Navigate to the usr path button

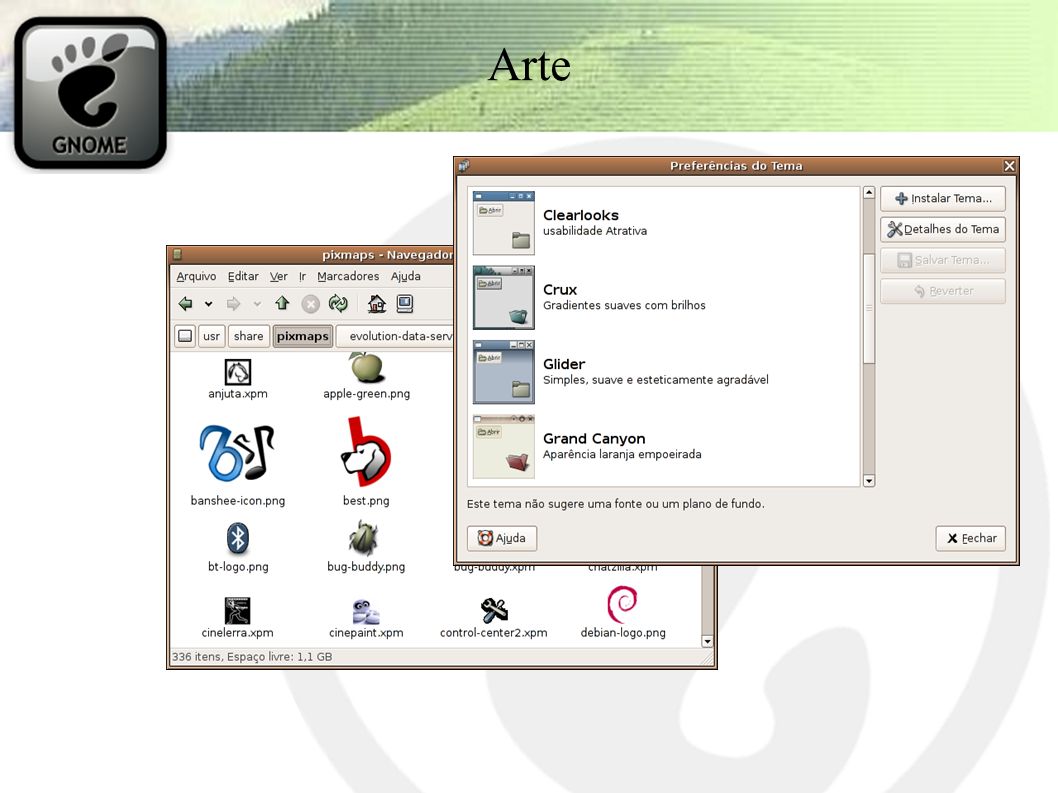click(211, 336)
